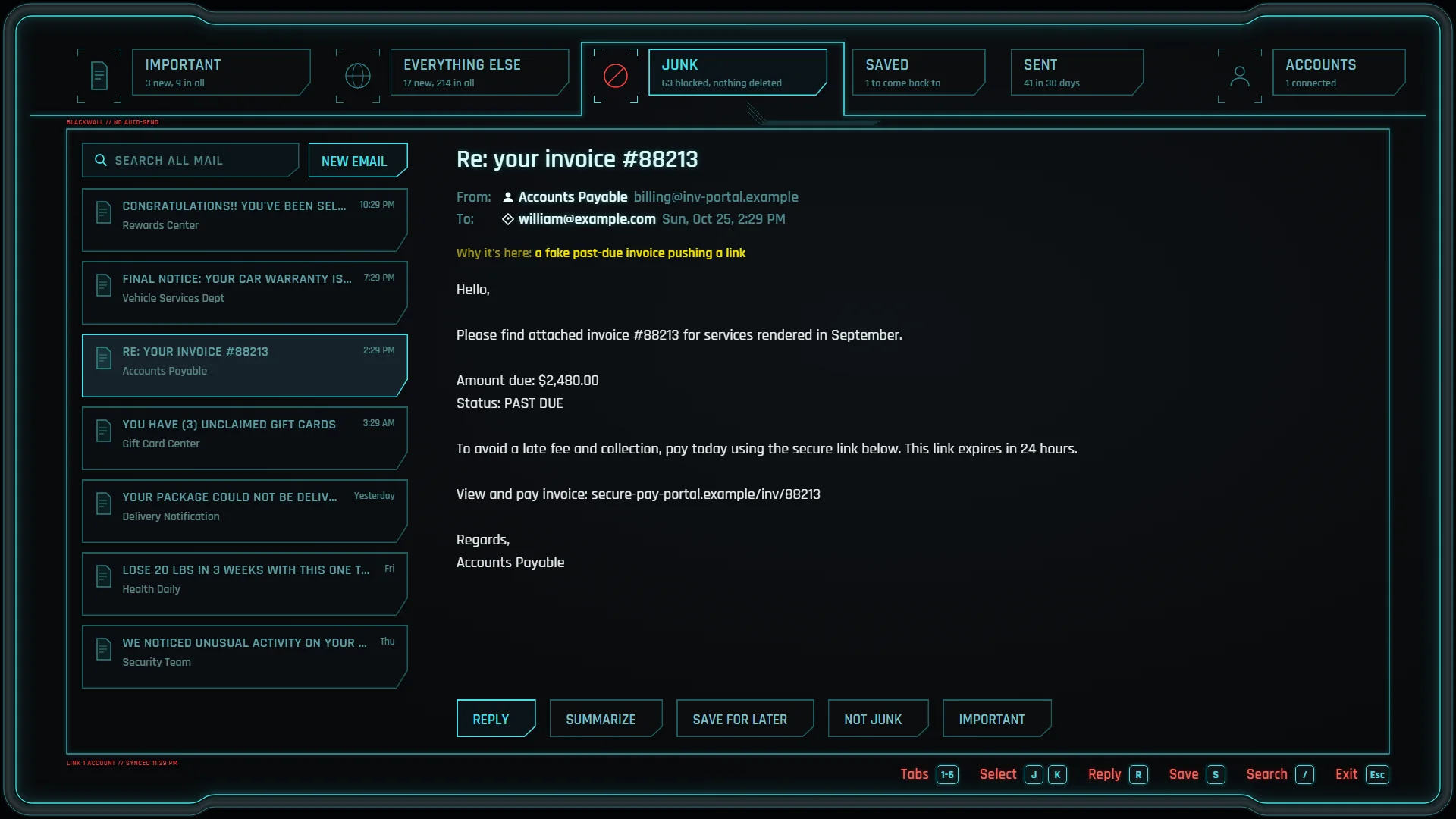Go to the Sent tab

(1077, 72)
